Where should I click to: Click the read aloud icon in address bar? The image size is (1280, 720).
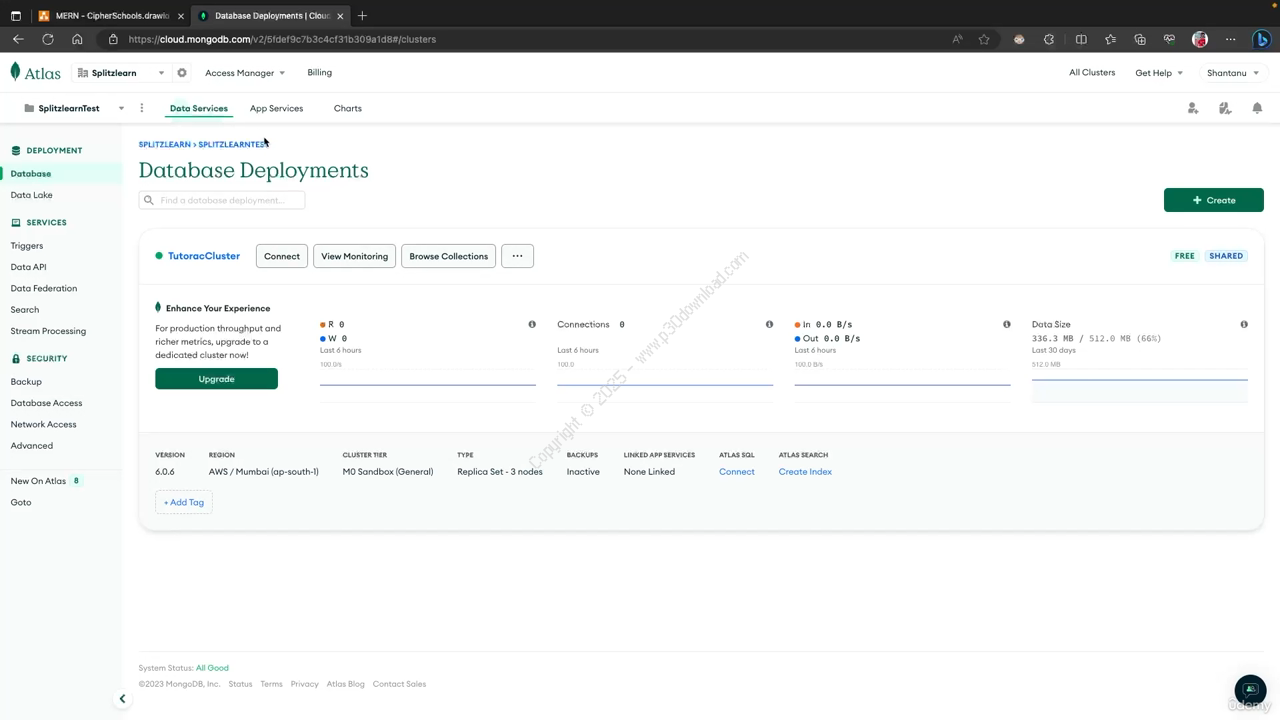pyautogui.click(x=957, y=39)
